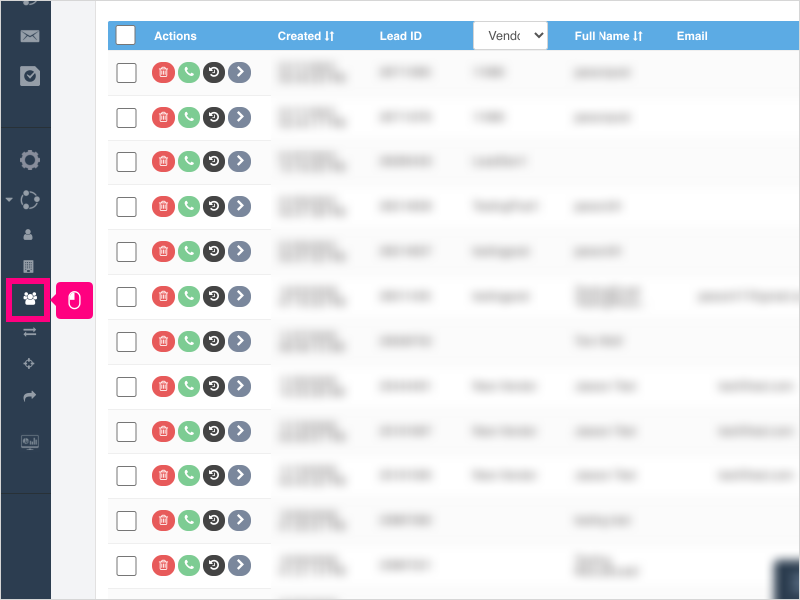800x600 pixels.
Task: Check the fourth row's checkbox
Action: [x=126, y=207]
